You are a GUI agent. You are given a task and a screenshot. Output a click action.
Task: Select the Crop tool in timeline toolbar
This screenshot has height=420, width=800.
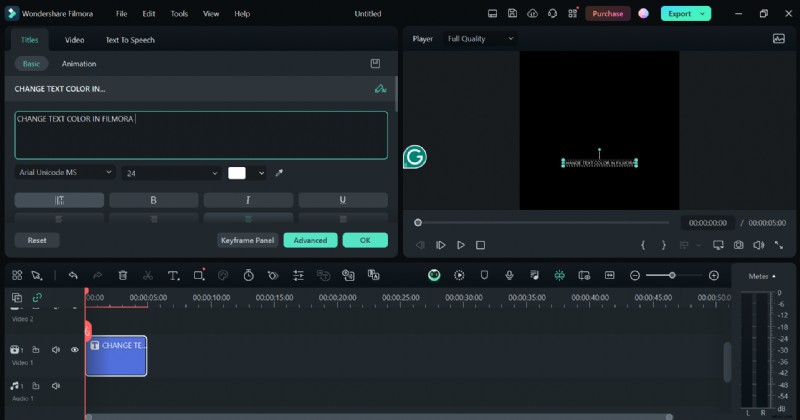coord(199,276)
